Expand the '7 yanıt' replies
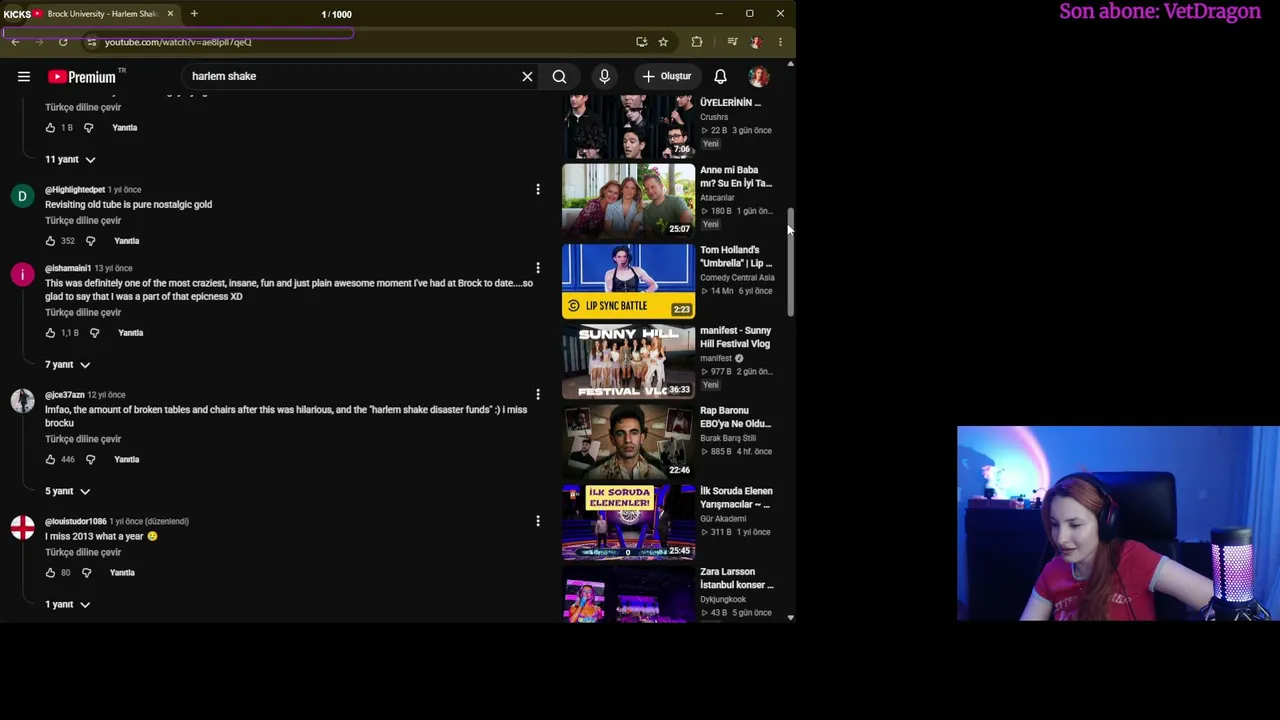Screen dimensions: 1280x720 coord(68,365)
